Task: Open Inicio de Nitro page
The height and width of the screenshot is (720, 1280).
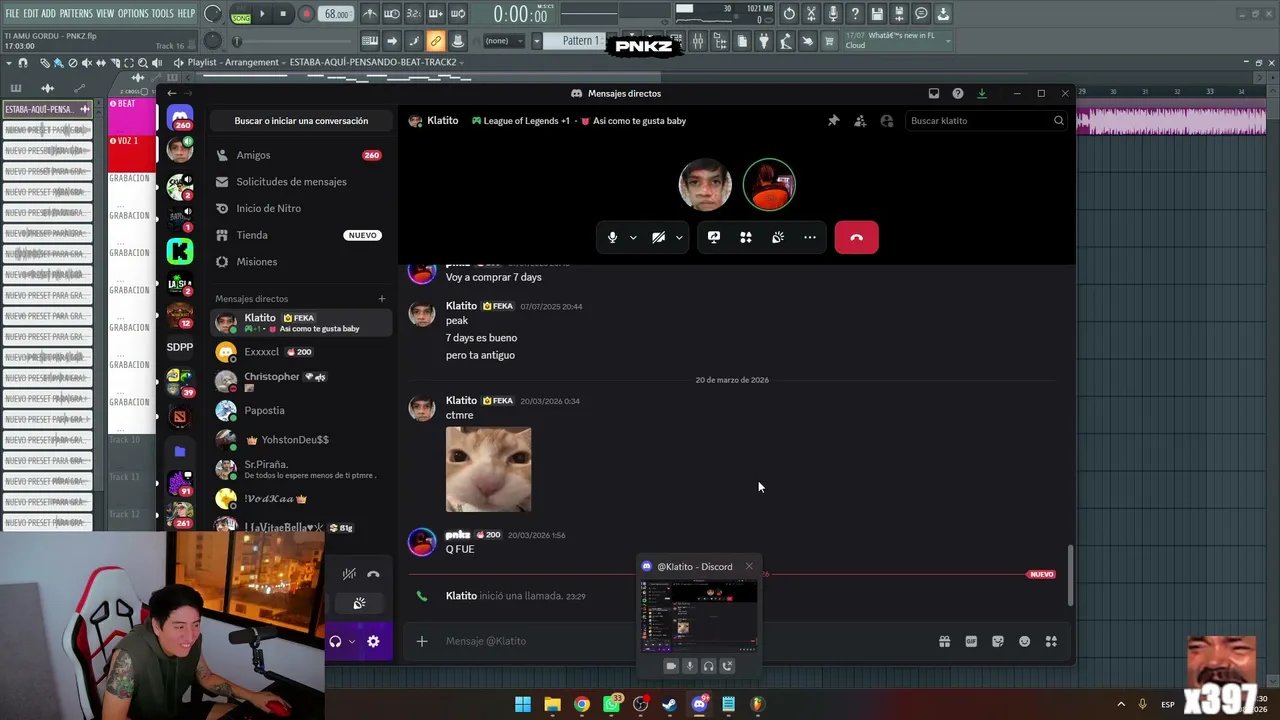Action: 300,208
